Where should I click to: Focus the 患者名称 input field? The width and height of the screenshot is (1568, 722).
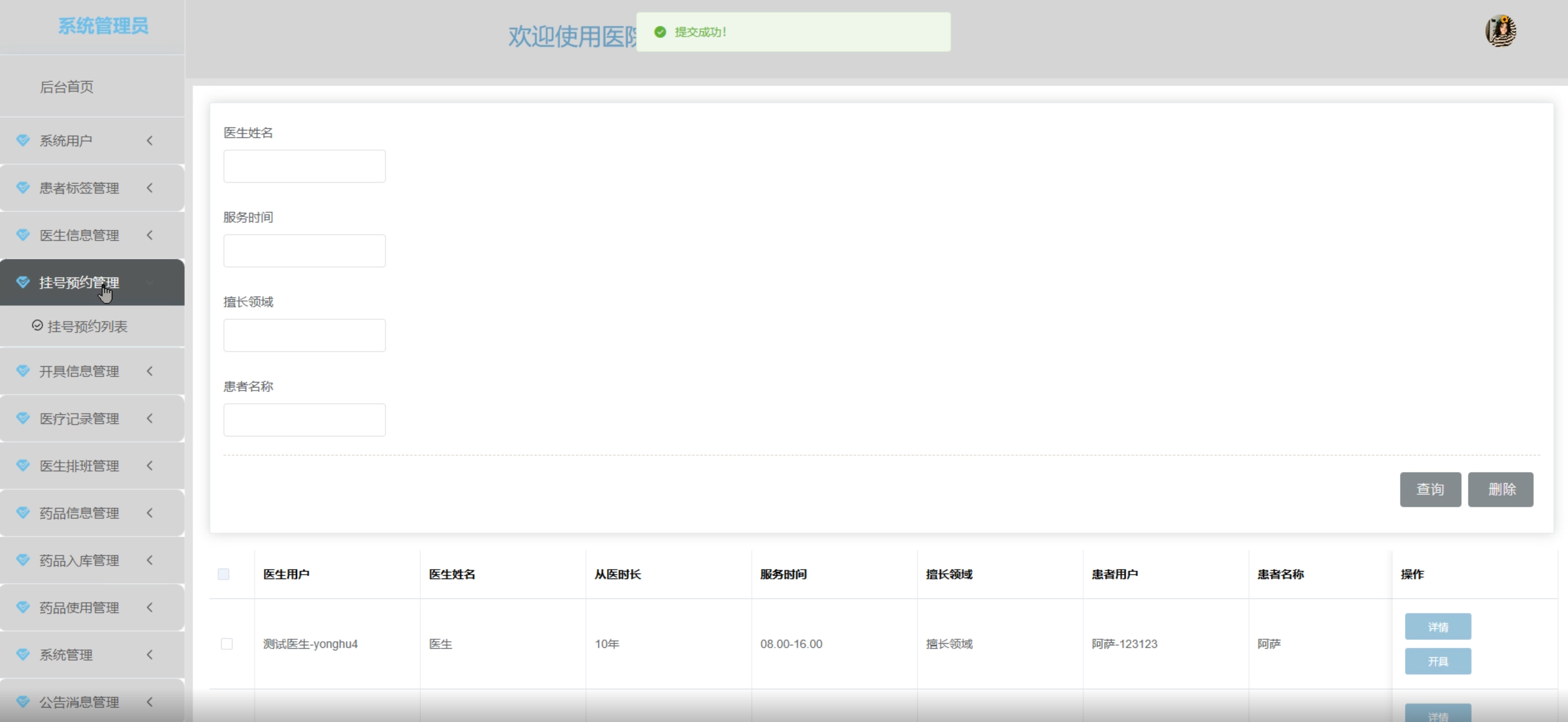[x=305, y=420]
